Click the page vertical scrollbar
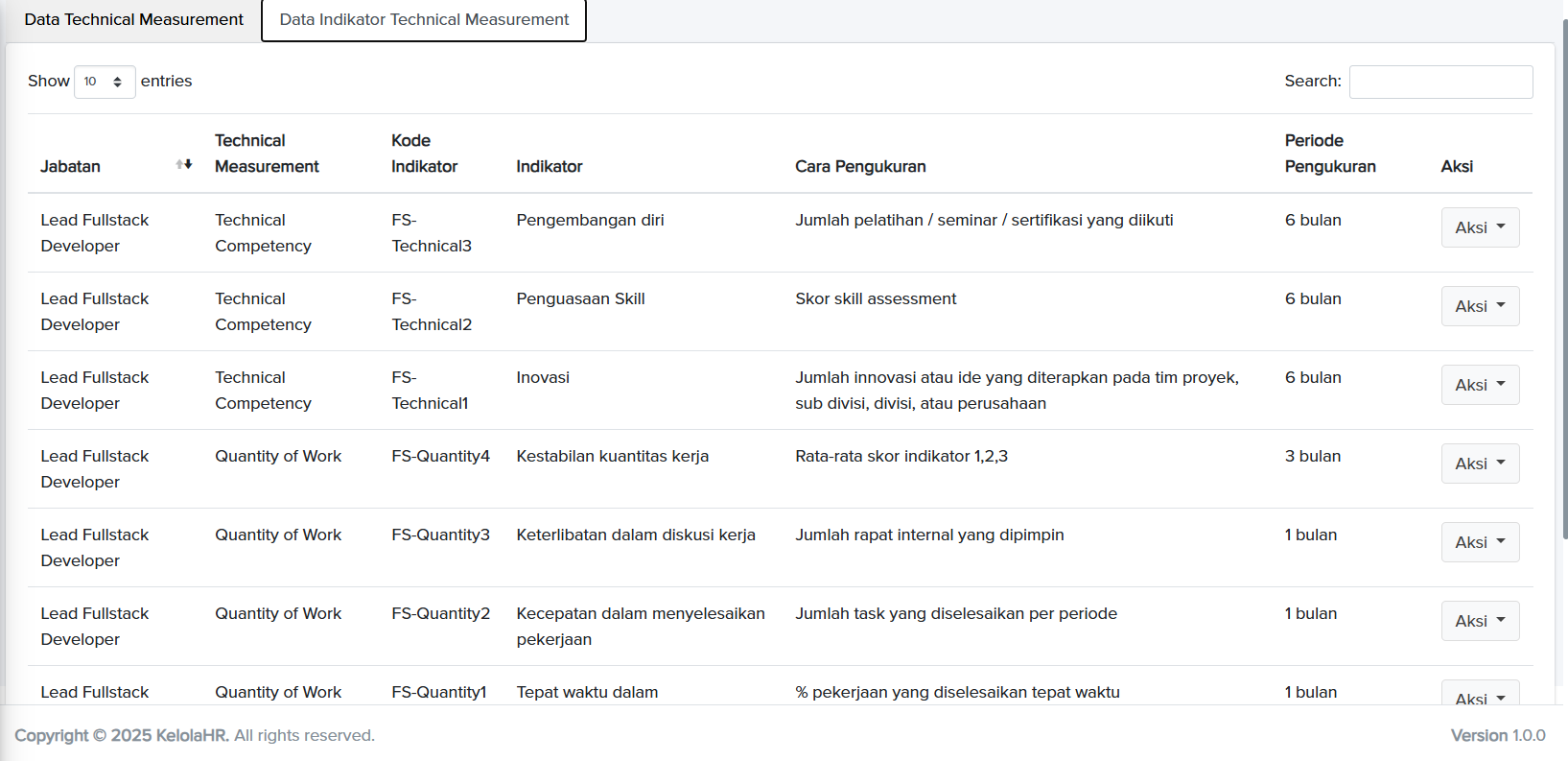Image resolution: width=1568 pixels, height=761 pixels. [x=1564, y=288]
